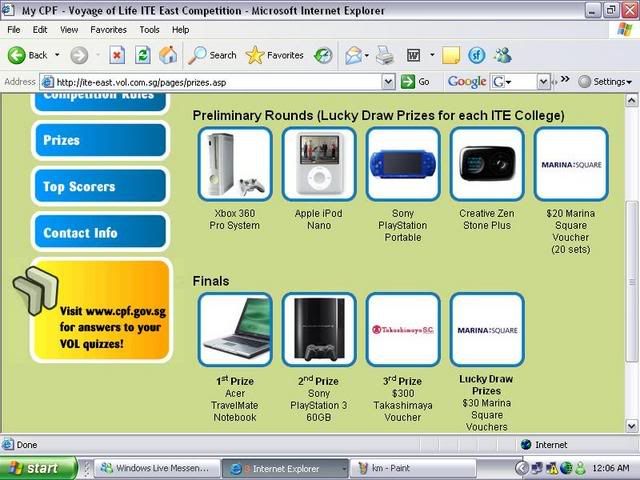Viewport: 640px width, 480px height.
Task: Click the Messenger people toolbar icon
Action: tap(502, 56)
